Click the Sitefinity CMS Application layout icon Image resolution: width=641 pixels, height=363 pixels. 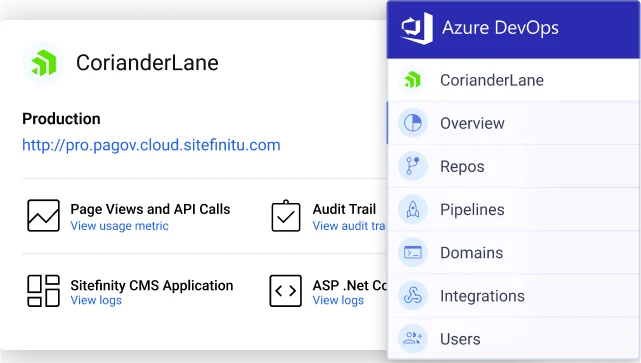(43, 291)
